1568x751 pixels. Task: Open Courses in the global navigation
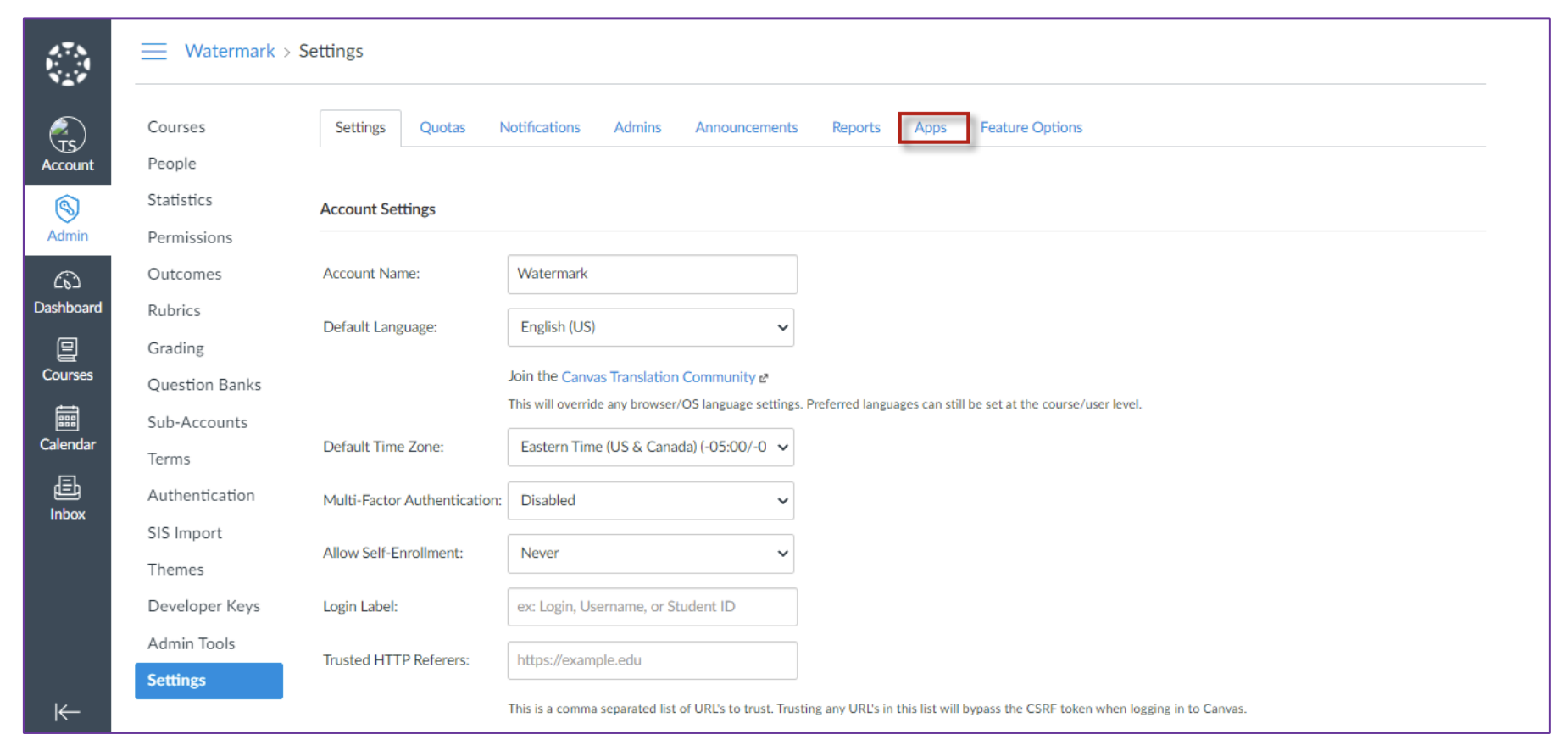pyautogui.click(x=68, y=360)
